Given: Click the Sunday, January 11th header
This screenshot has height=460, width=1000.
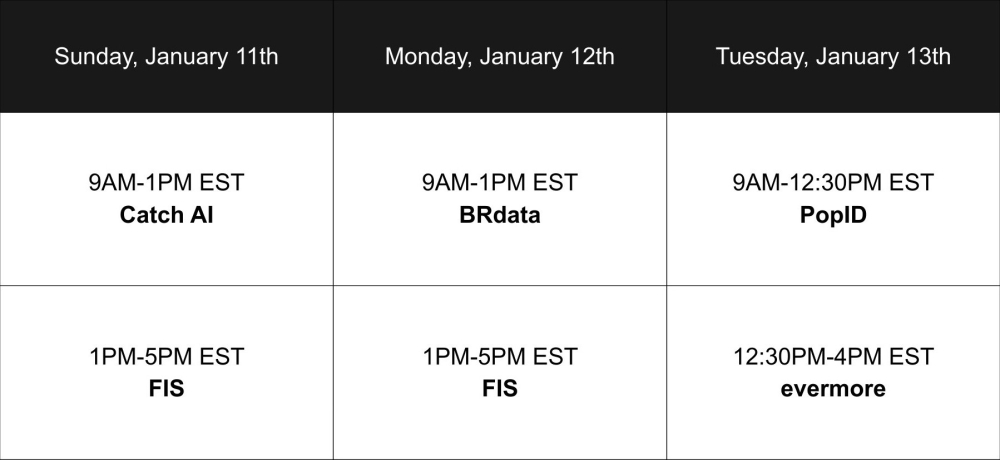Looking at the screenshot, I should [166, 56].
